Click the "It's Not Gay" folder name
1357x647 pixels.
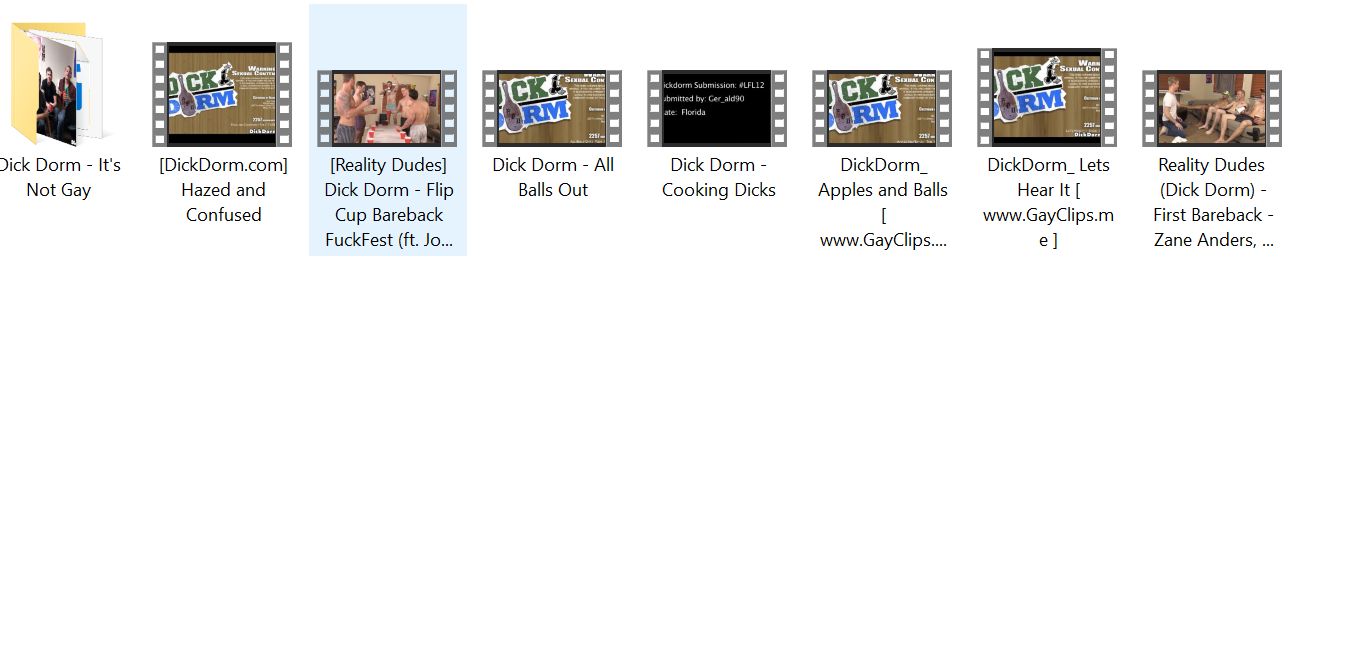[x=59, y=177]
